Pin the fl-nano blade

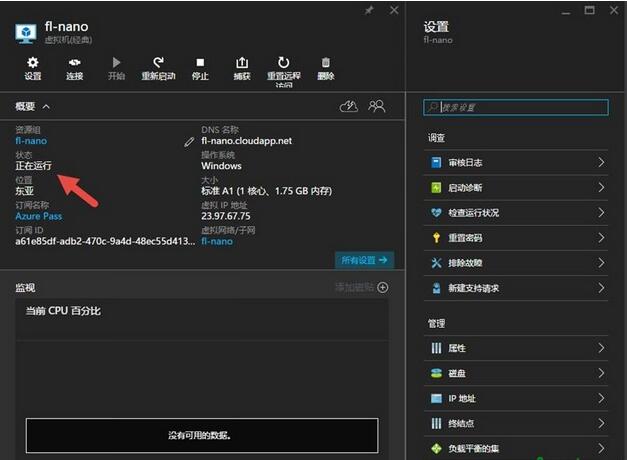pyautogui.click(x=369, y=11)
